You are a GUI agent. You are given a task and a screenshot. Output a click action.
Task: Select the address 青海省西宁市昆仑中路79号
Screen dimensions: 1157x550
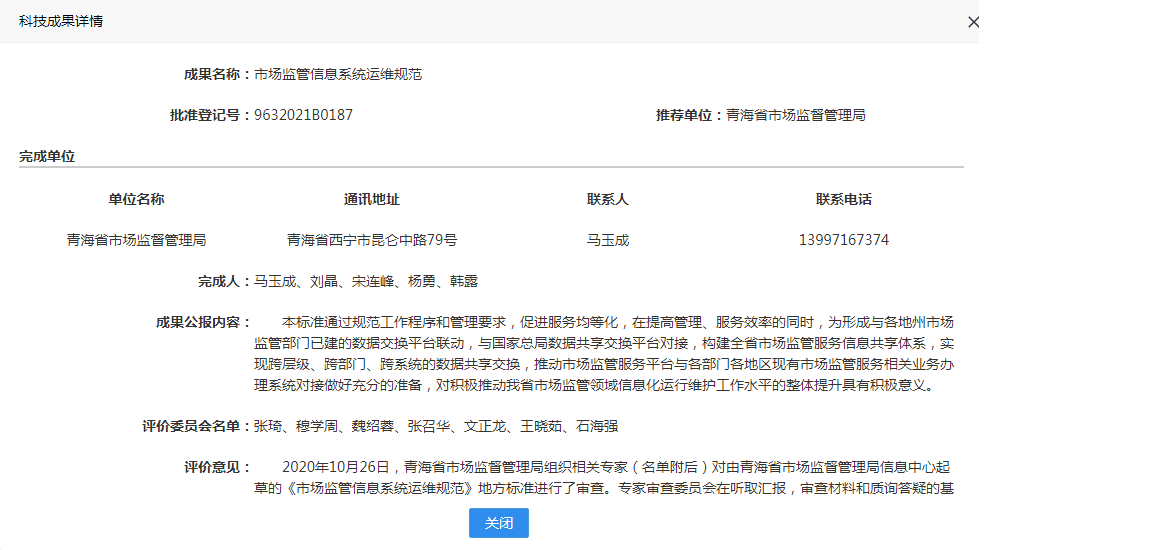tap(371, 240)
